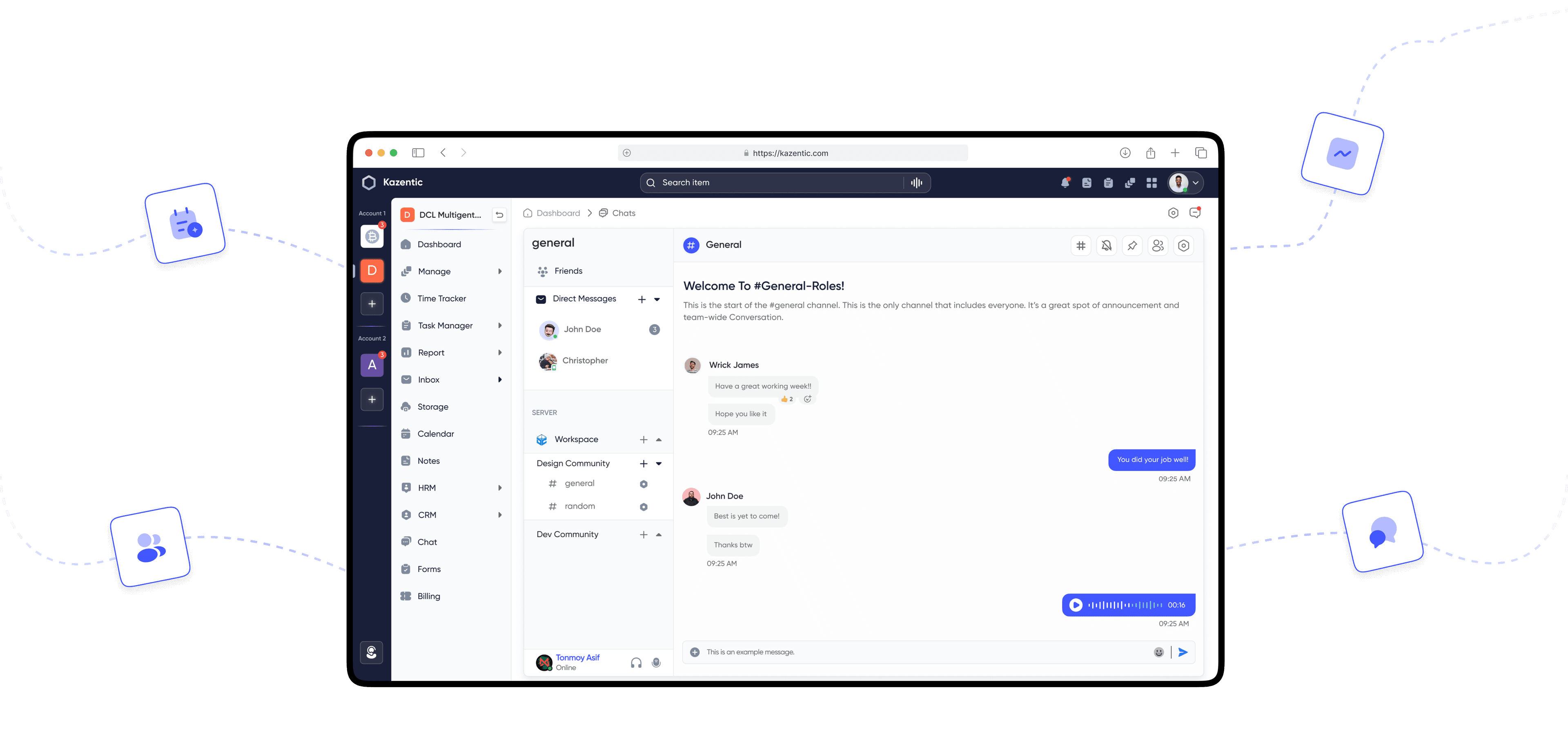
Task: Expand the Report submenu arrow
Action: (x=500, y=353)
